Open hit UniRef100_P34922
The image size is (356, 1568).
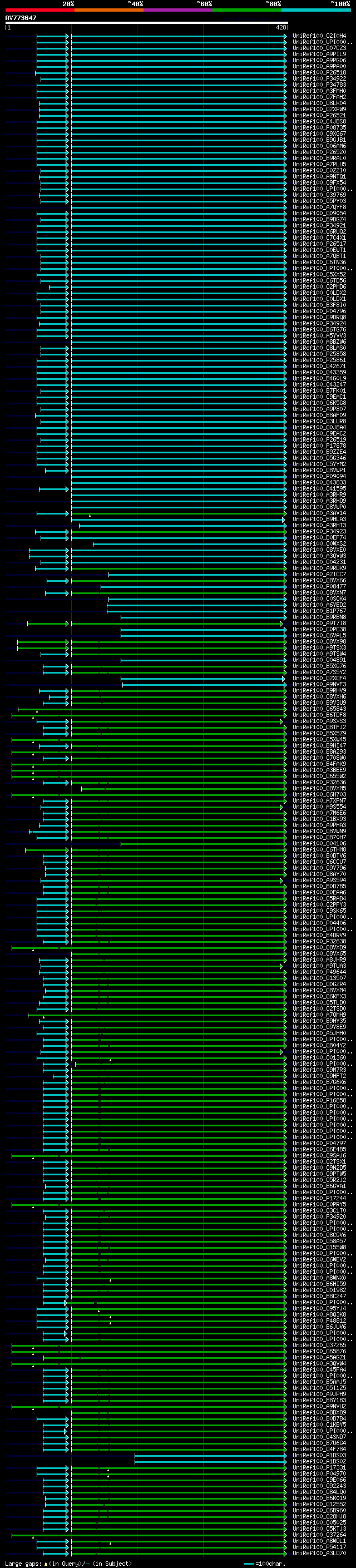[x=319, y=78]
